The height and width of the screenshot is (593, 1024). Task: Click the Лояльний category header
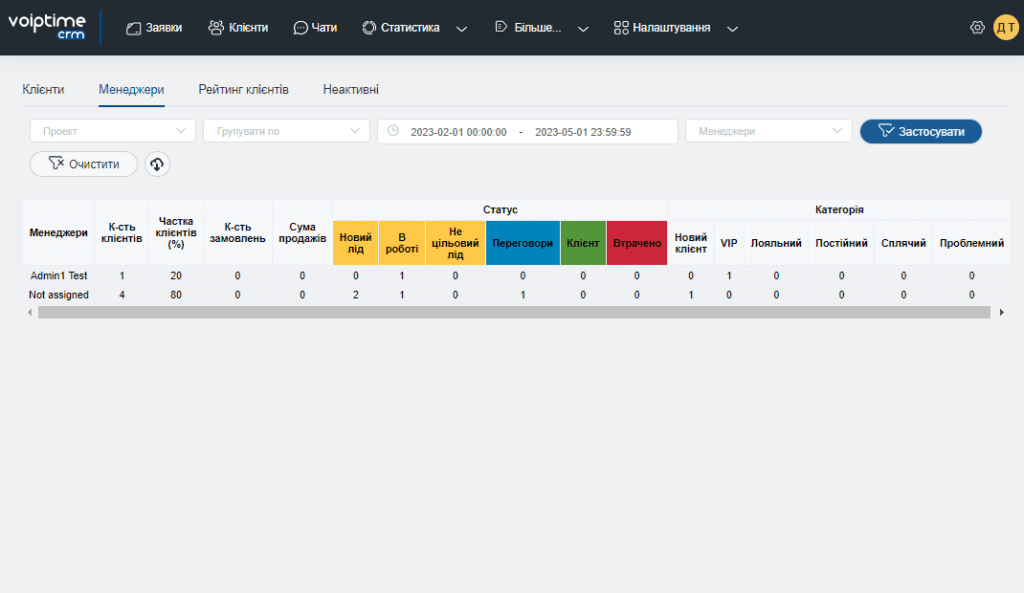pyautogui.click(x=776, y=243)
